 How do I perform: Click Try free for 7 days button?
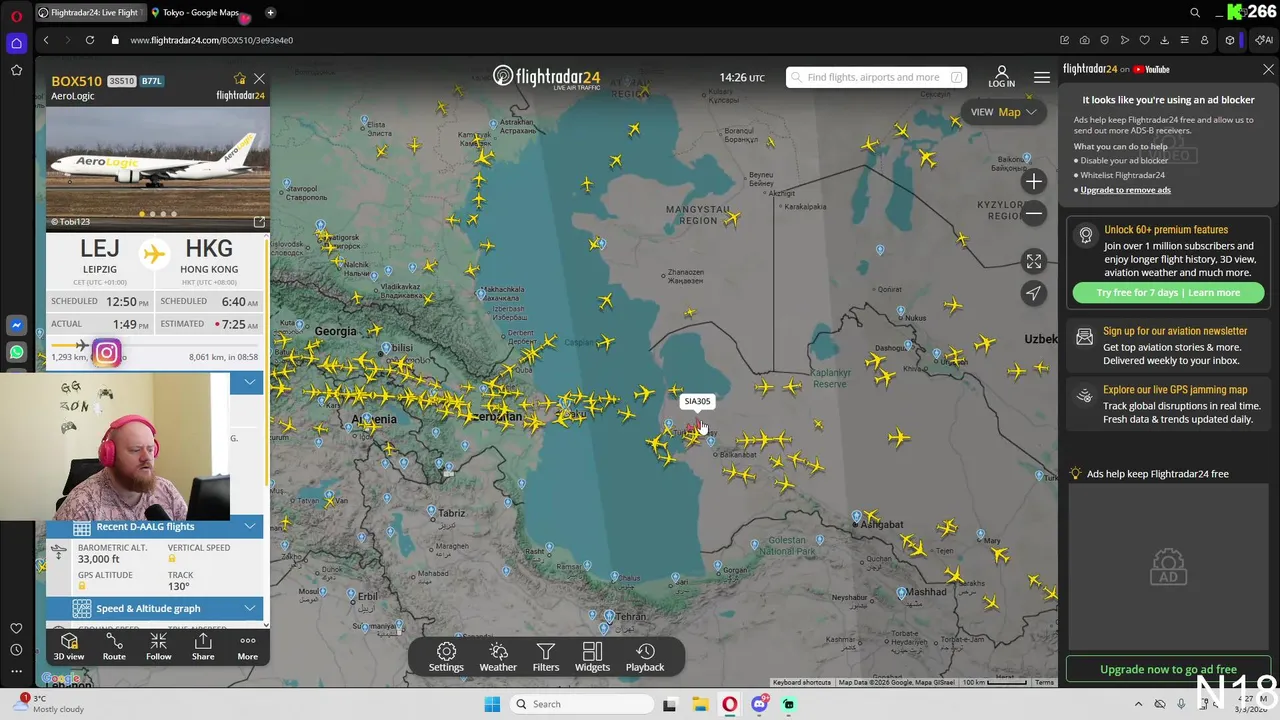tap(1168, 293)
